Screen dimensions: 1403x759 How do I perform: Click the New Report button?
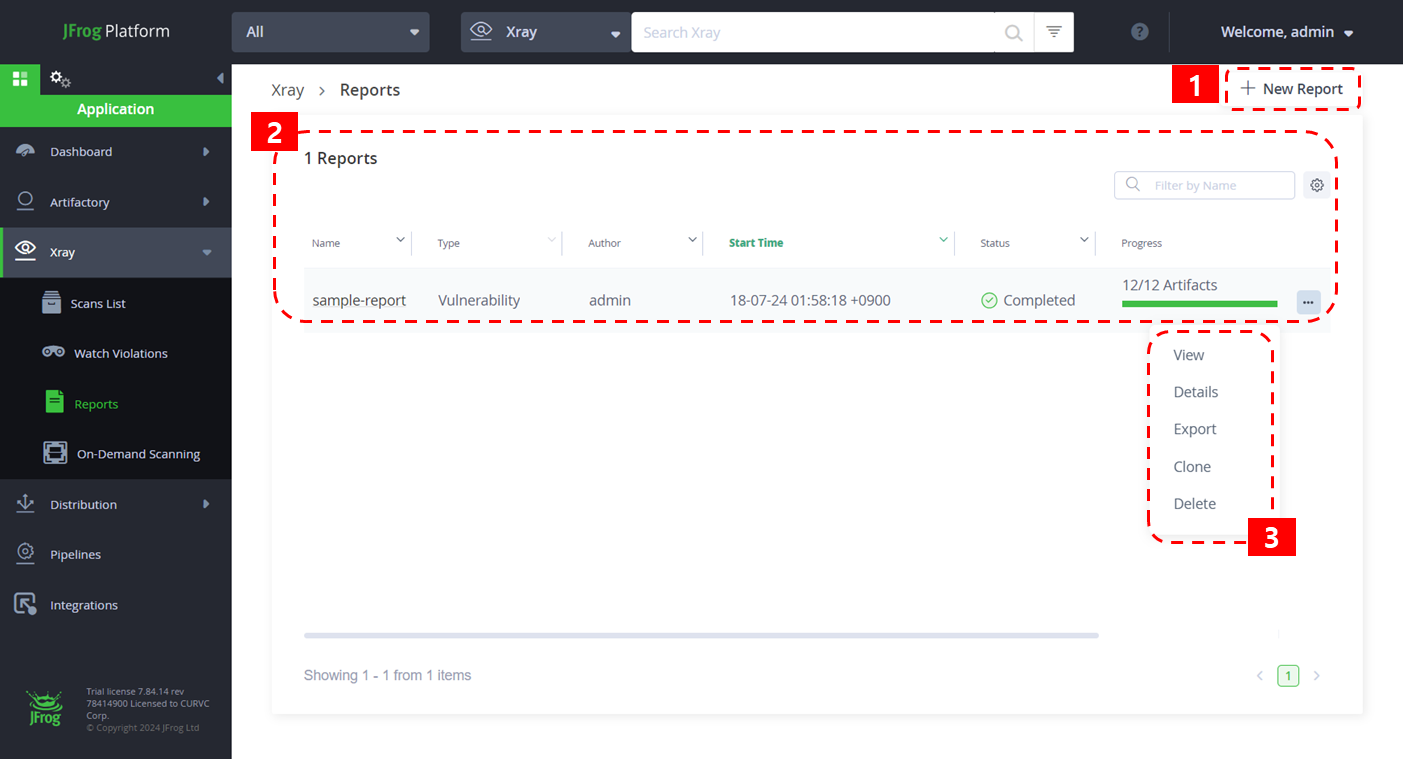click(1292, 89)
